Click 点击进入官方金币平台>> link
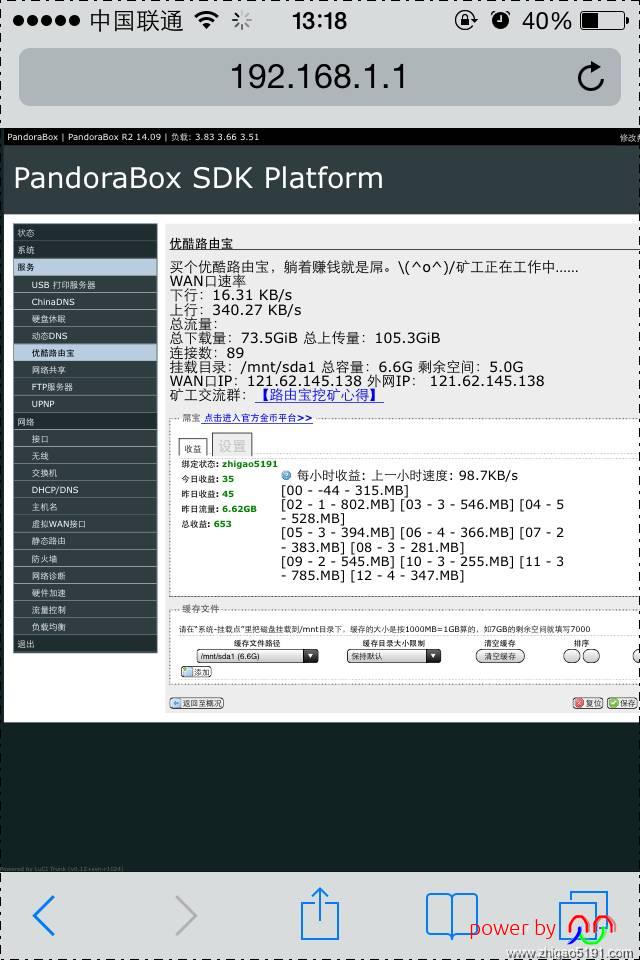The height and width of the screenshot is (960, 640). click(258, 418)
